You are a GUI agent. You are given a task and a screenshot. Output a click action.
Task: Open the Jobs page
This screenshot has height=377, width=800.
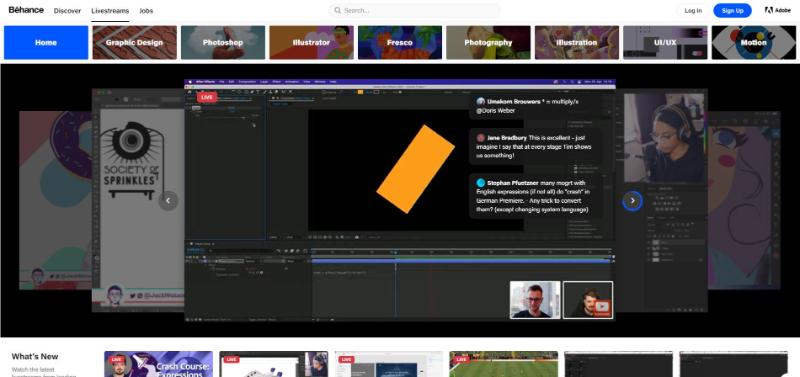[x=146, y=11]
